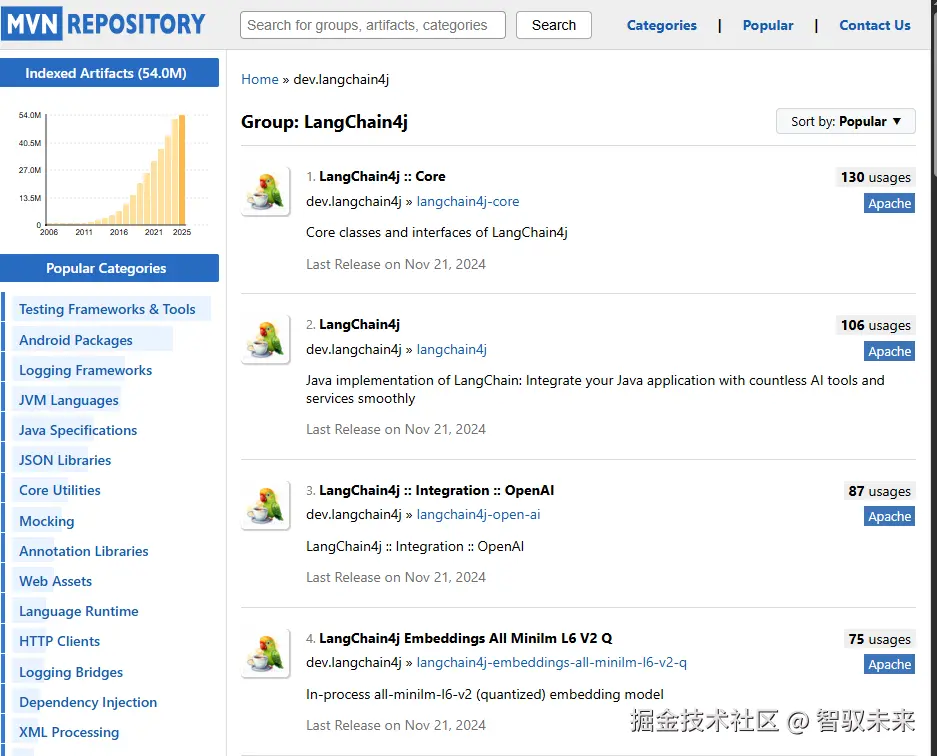Click the Popular Categories header
The height and width of the screenshot is (756, 937).
(x=109, y=268)
